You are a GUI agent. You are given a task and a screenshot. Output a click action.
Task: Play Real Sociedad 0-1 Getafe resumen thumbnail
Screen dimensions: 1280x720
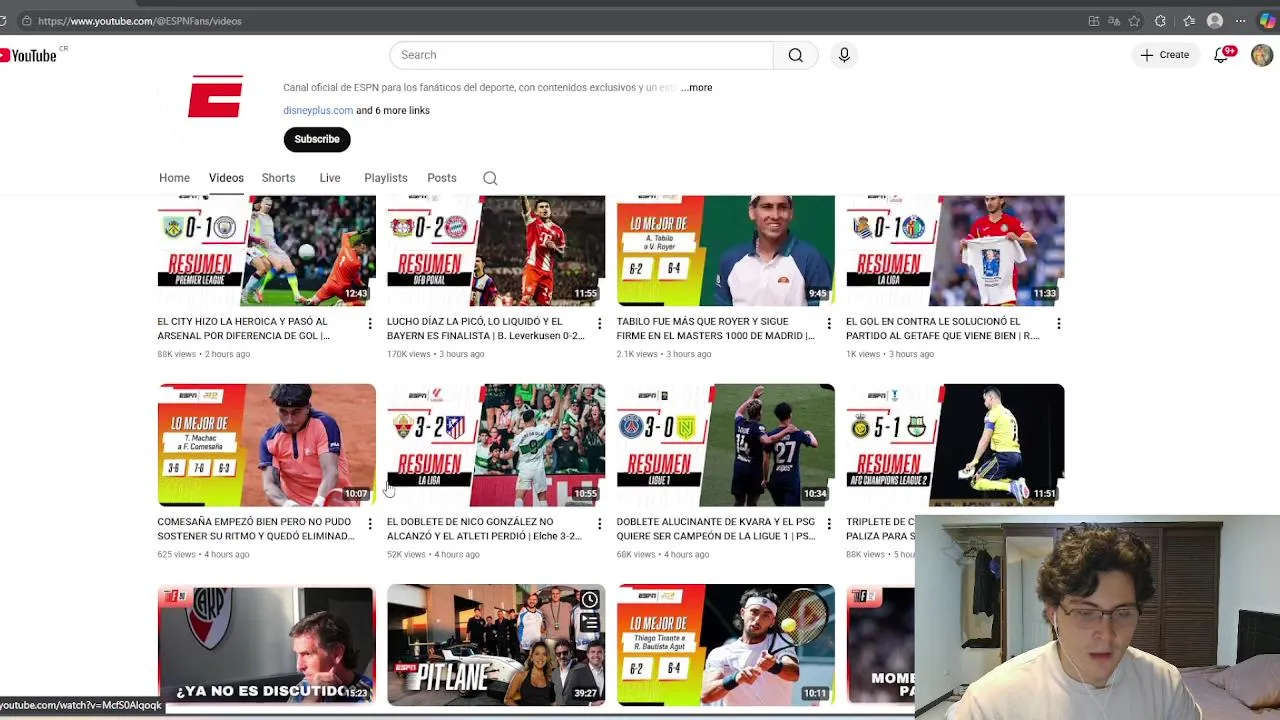coord(955,251)
